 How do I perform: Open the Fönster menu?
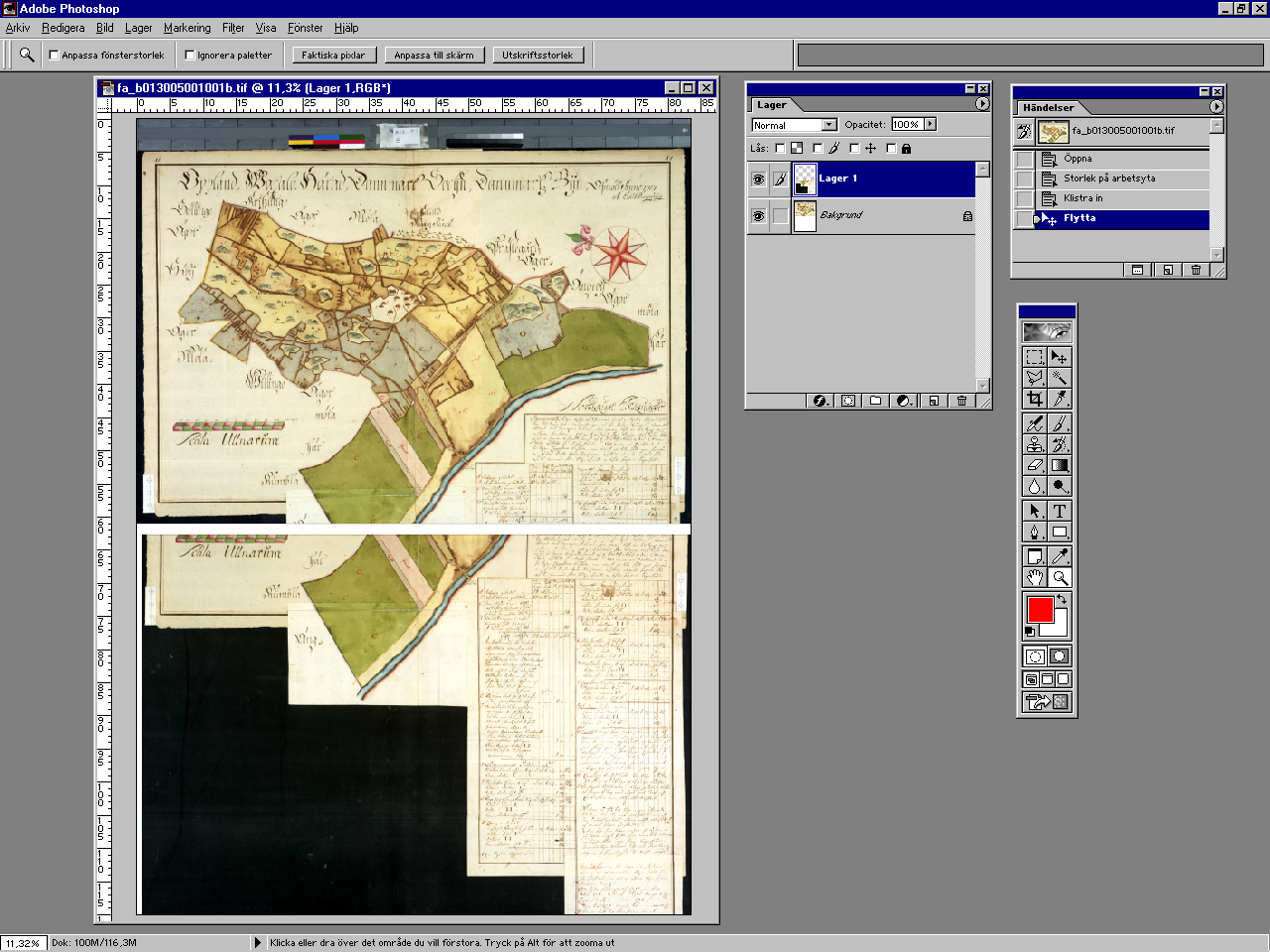click(x=305, y=28)
